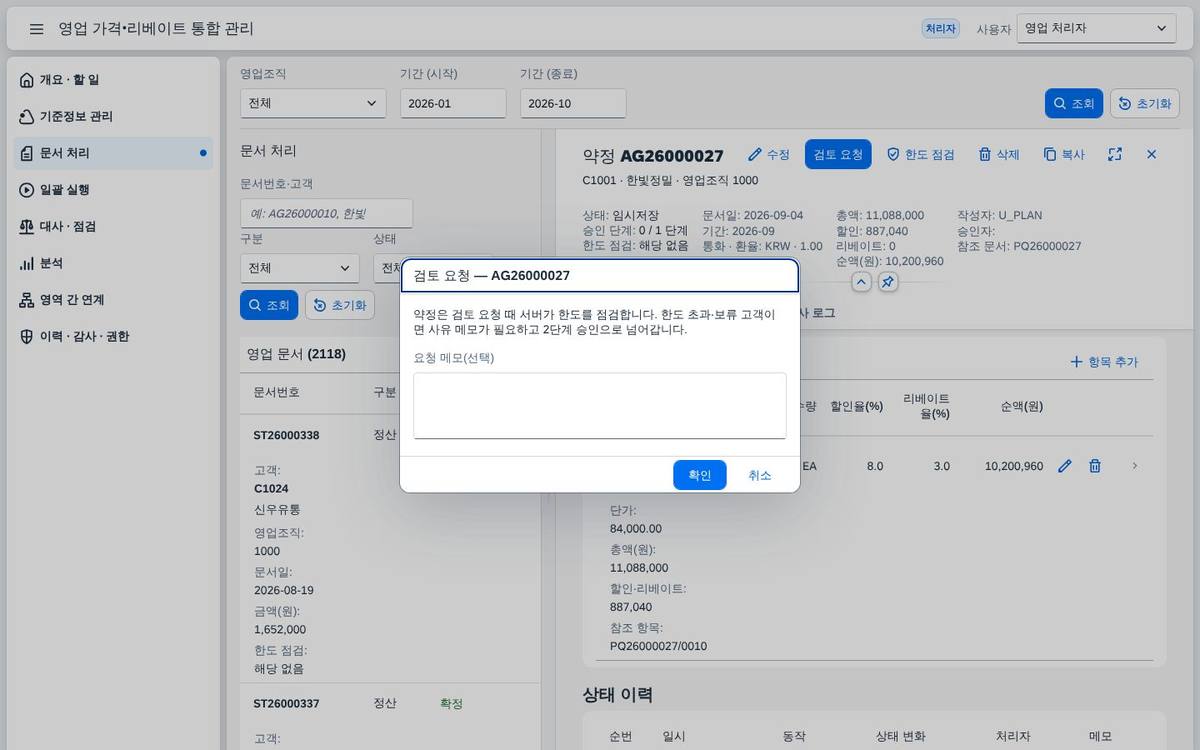Click the 수정 pencil button in header

click(769, 154)
